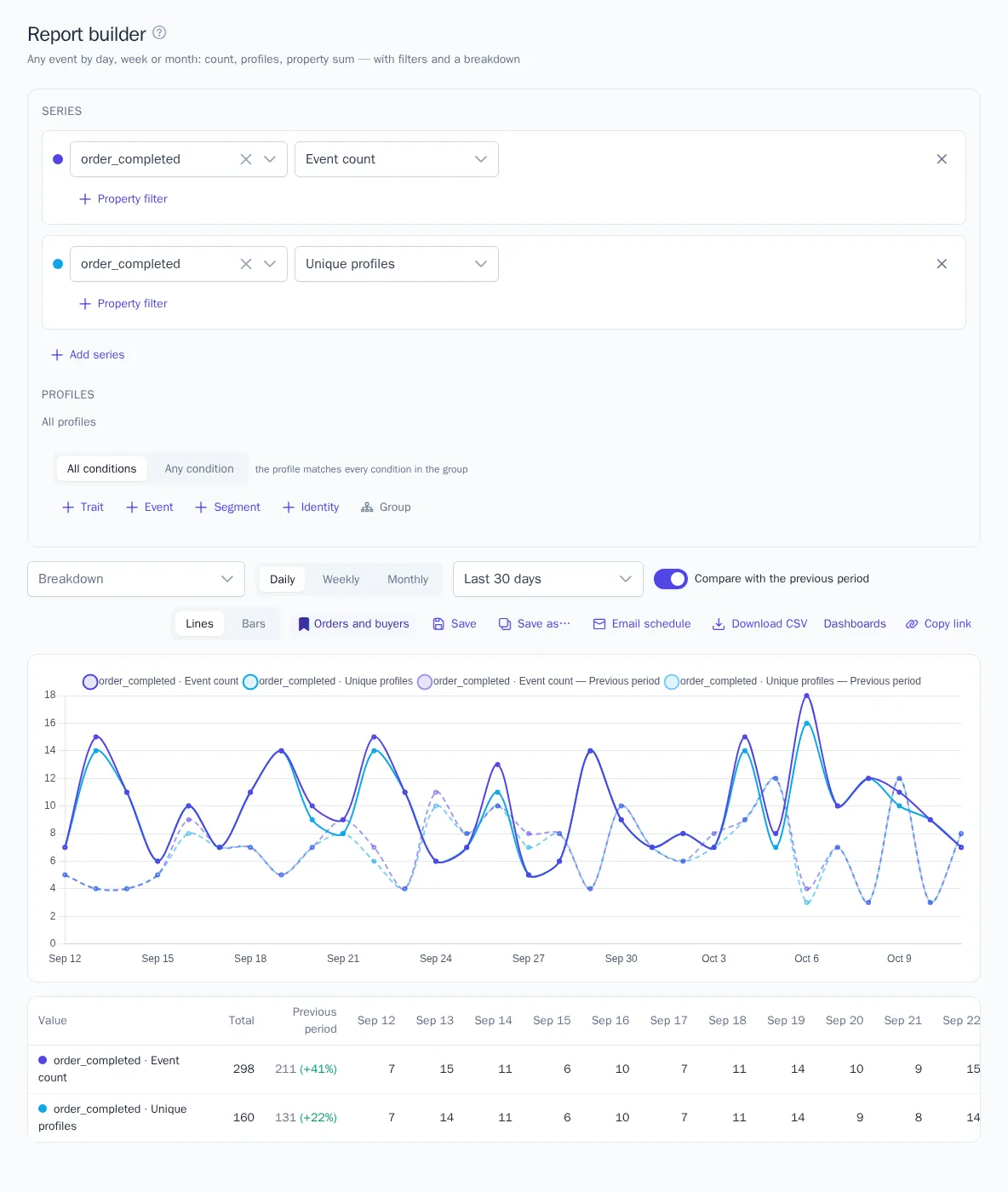Click the Value column header

[x=53, y=1021]
